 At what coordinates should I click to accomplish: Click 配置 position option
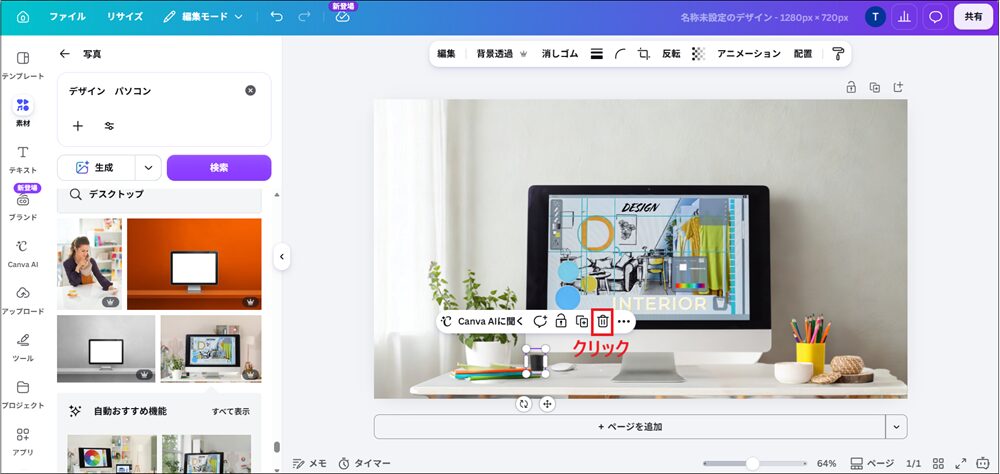[x=803, y=54]
